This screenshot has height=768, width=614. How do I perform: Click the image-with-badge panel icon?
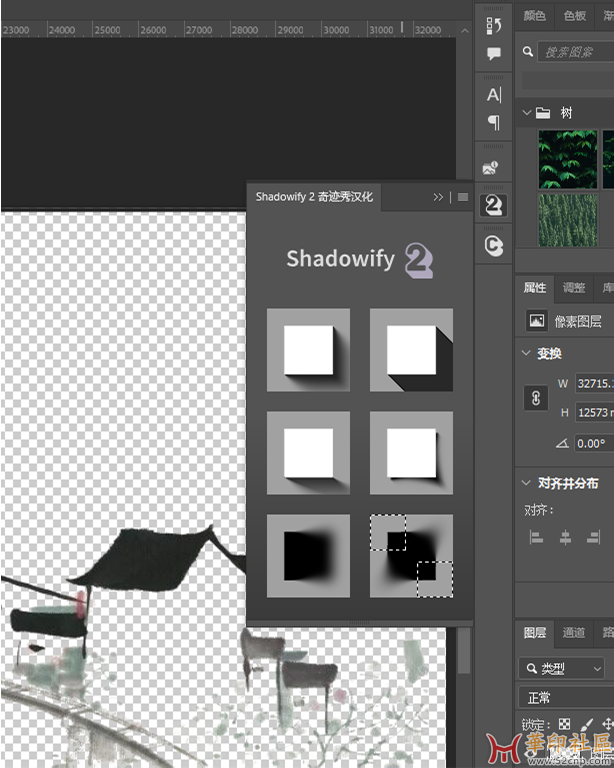(491, 168)
